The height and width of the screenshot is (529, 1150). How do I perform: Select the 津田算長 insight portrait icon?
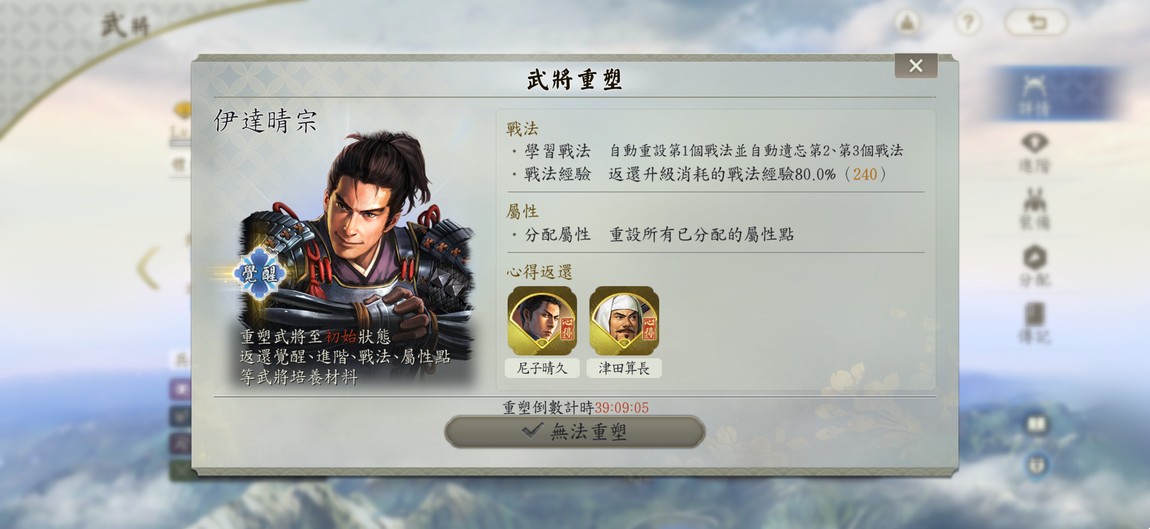(624, 321)
